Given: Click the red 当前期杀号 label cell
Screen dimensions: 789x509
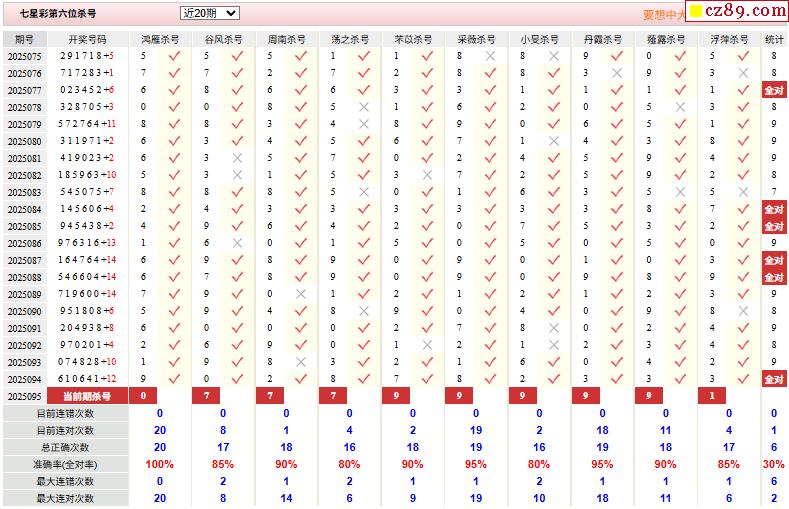Looking at the screenshot, I should [x=88, y=396].
